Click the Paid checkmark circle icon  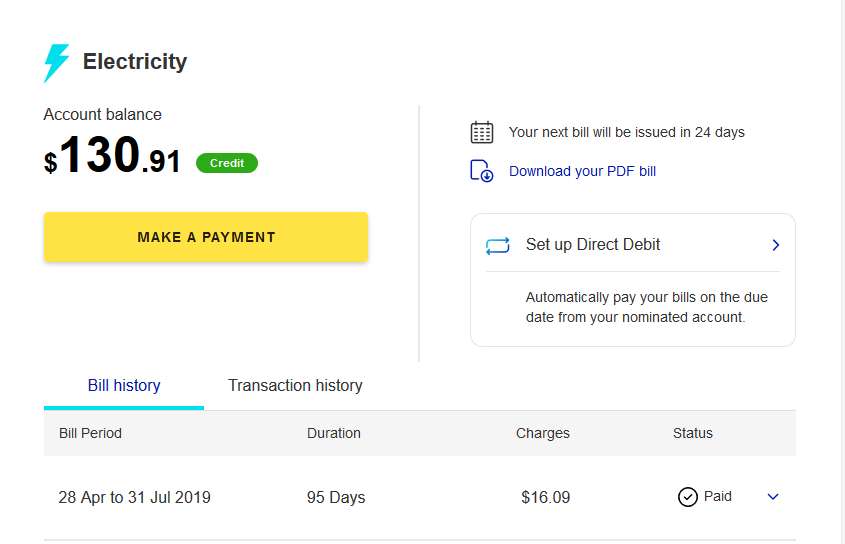coord(687,497)
